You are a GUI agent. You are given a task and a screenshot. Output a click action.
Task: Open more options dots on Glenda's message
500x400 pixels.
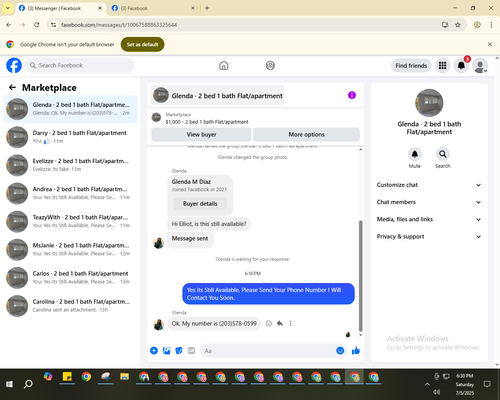(x=291, y=323)
